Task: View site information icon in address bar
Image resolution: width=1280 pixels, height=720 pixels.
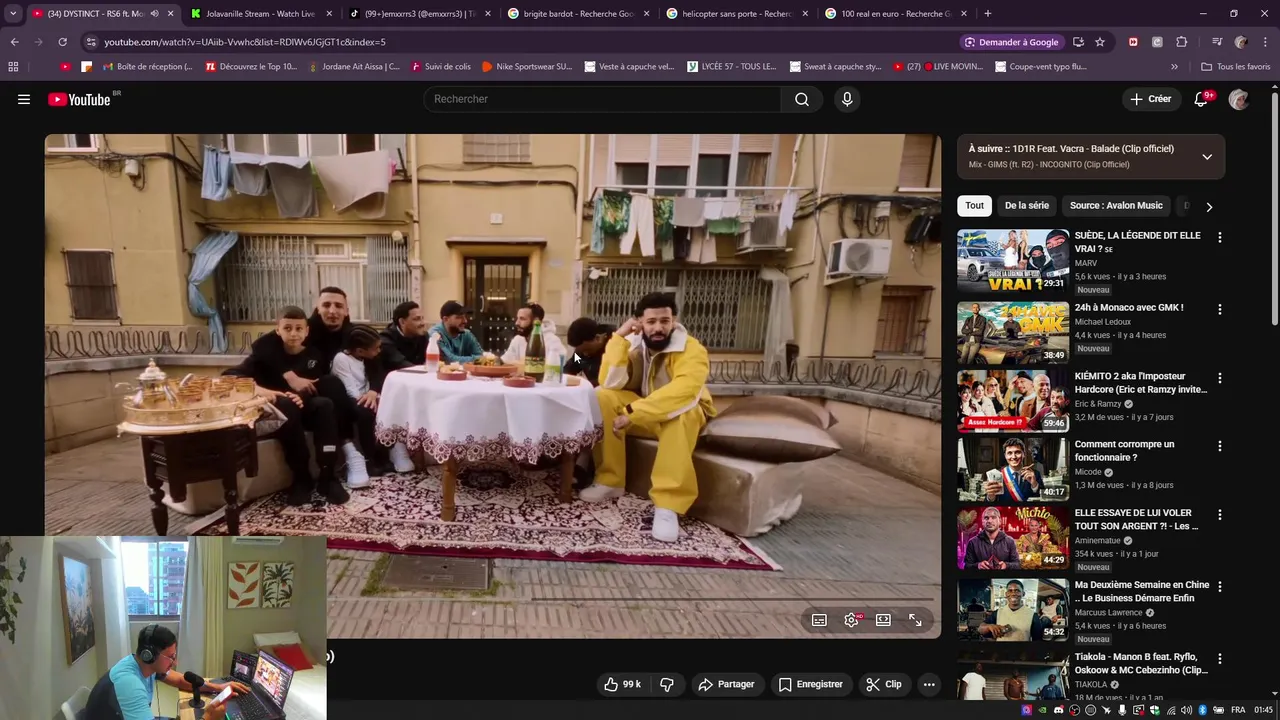Action: pyautogui.click(x=91, y=42)
